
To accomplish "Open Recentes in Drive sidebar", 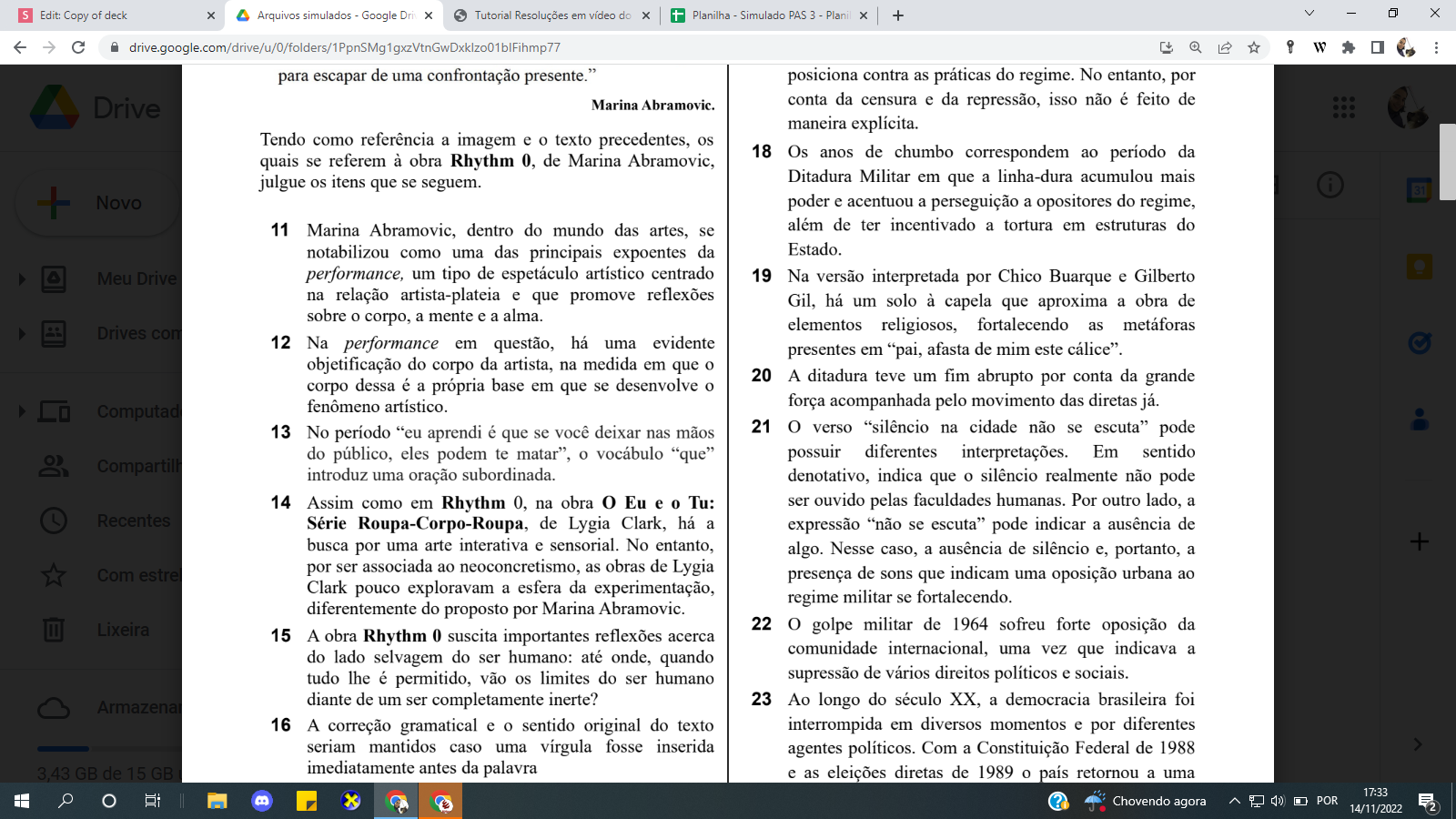I will click(x=106, y=521).
